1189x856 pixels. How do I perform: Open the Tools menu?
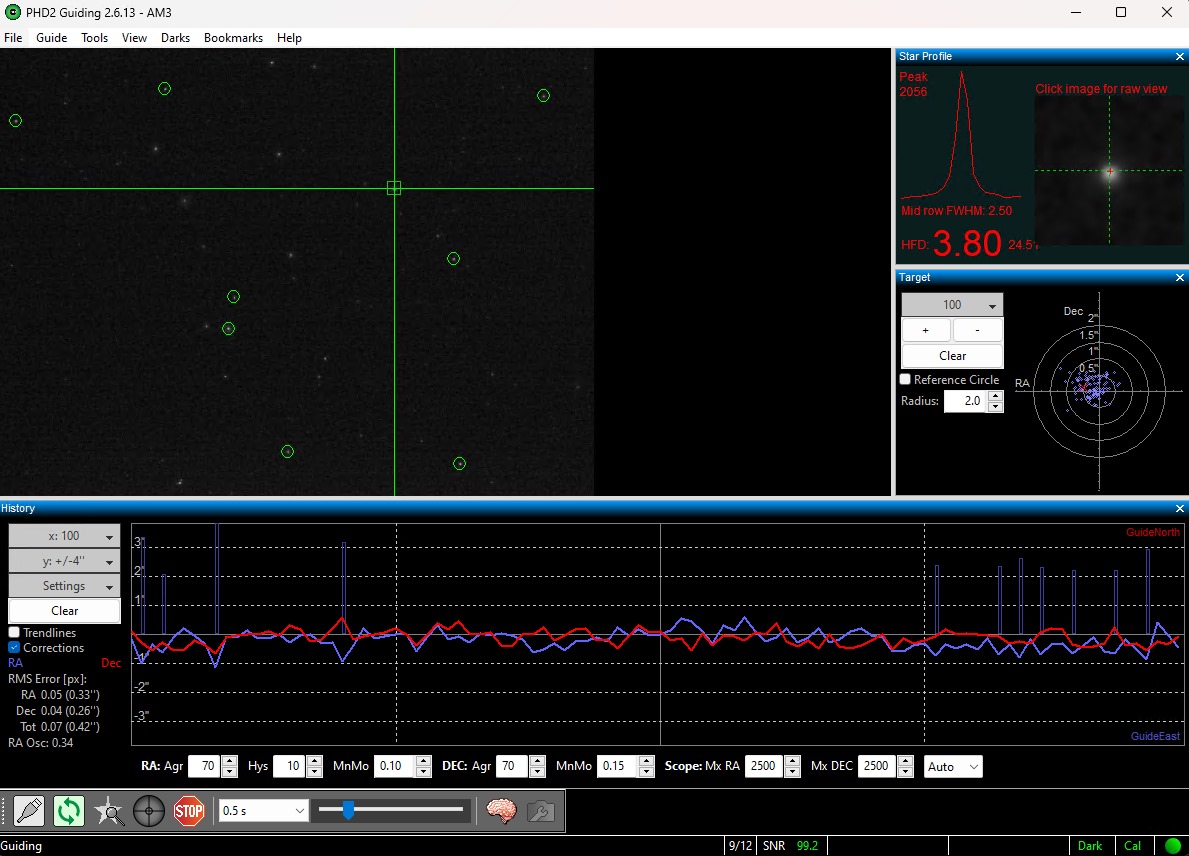coord(95,38)
